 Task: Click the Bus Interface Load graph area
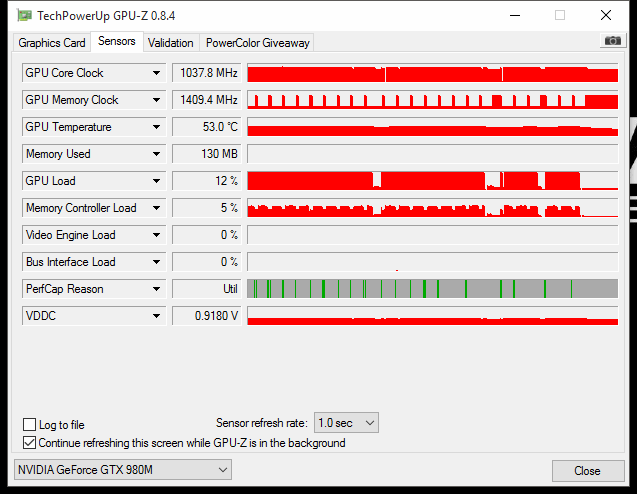point(433,262)
